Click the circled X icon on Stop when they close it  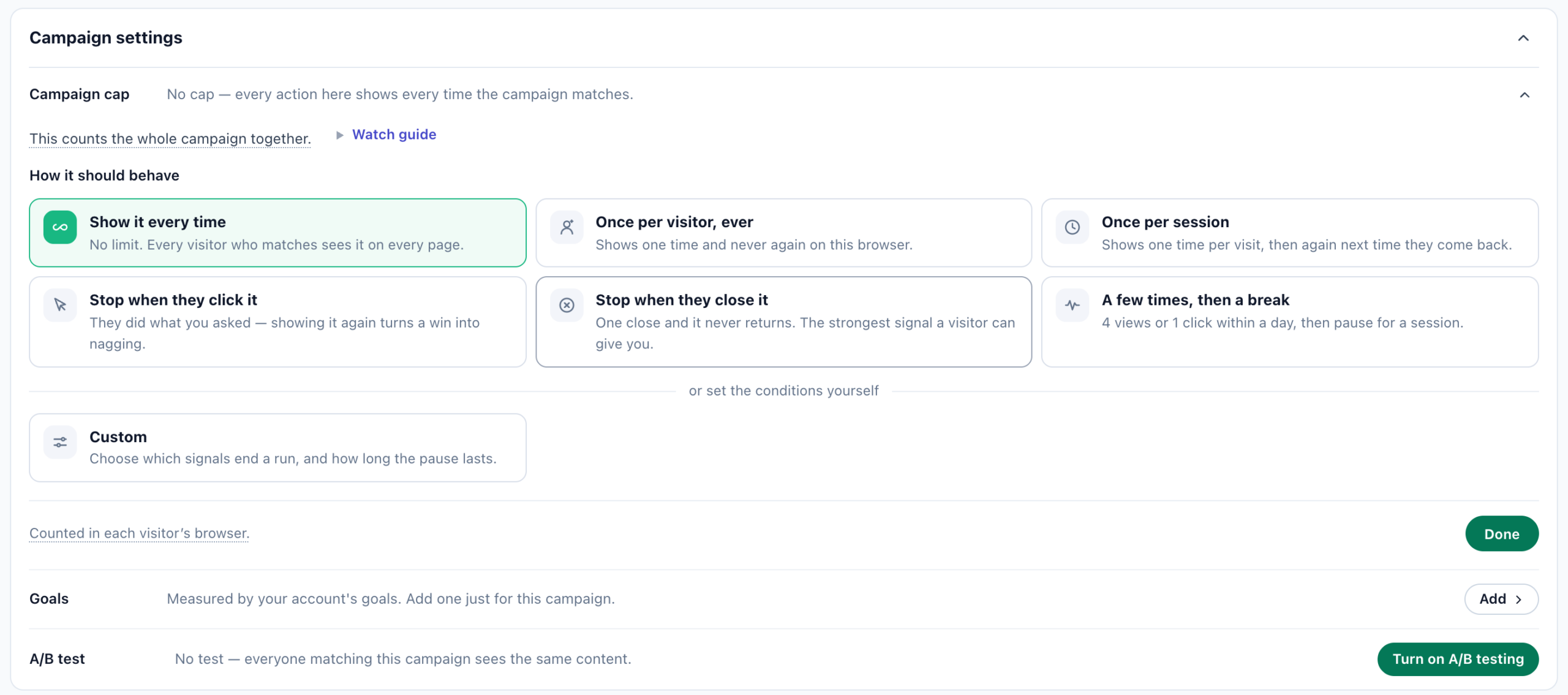[567, 305]
